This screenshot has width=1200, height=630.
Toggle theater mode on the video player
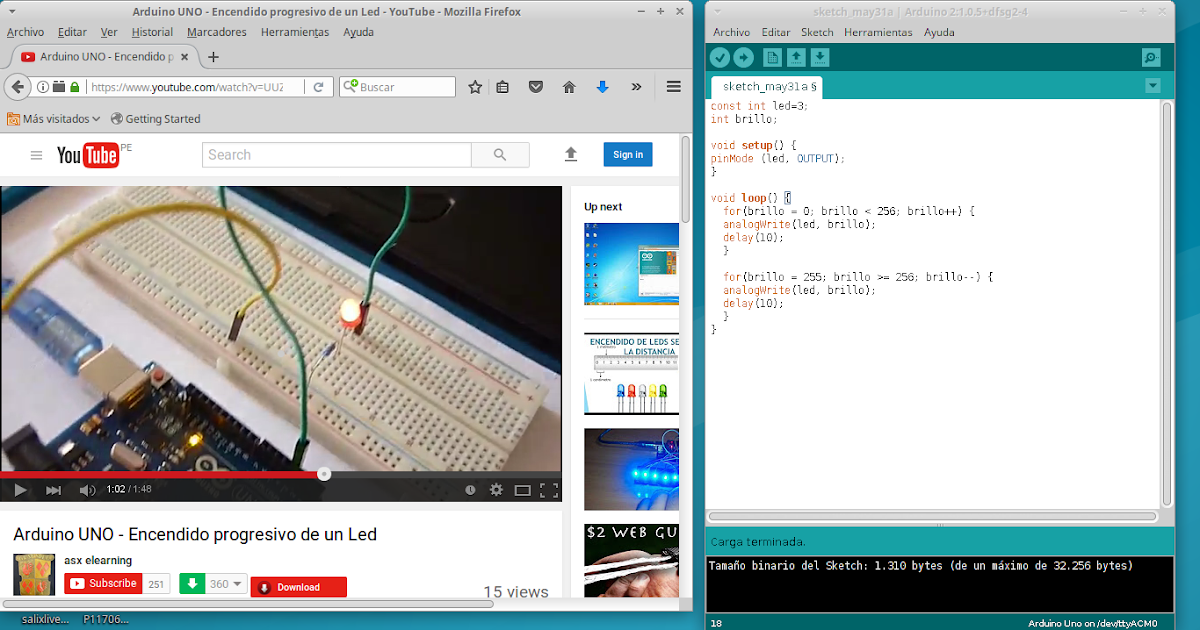point(522,490)
